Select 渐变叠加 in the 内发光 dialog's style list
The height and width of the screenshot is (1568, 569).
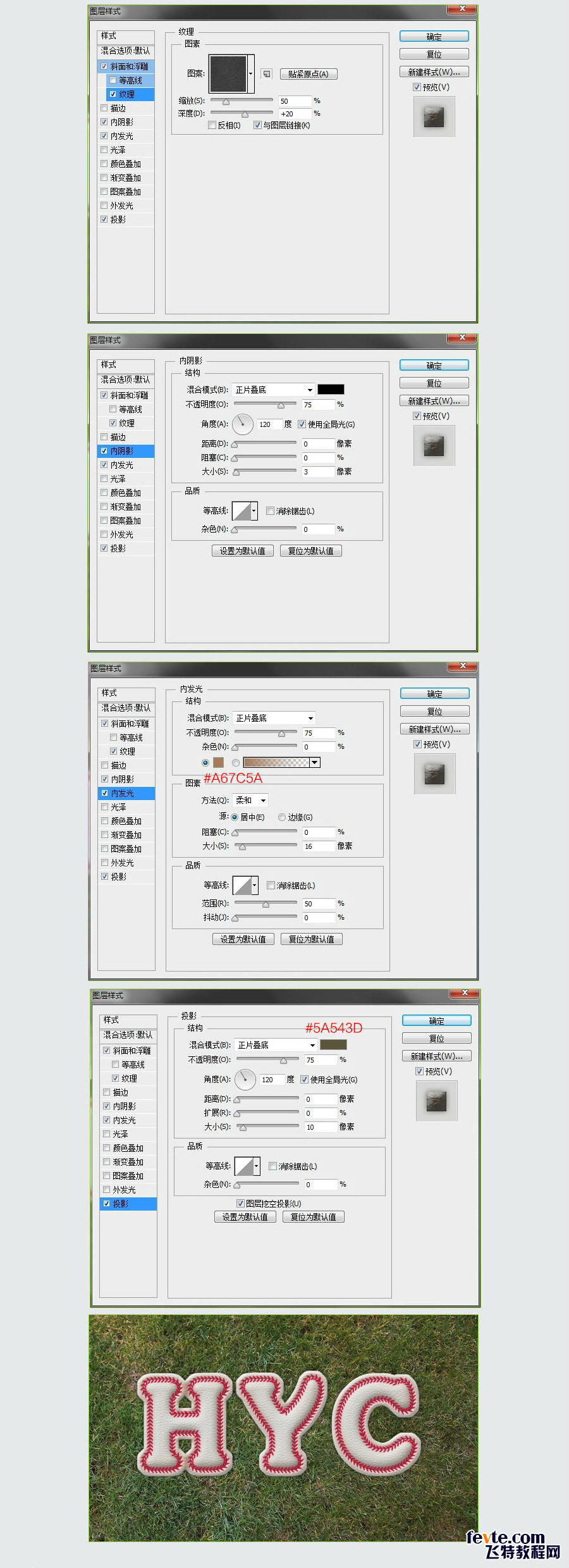pyautogui.click(x=127, y=835)
